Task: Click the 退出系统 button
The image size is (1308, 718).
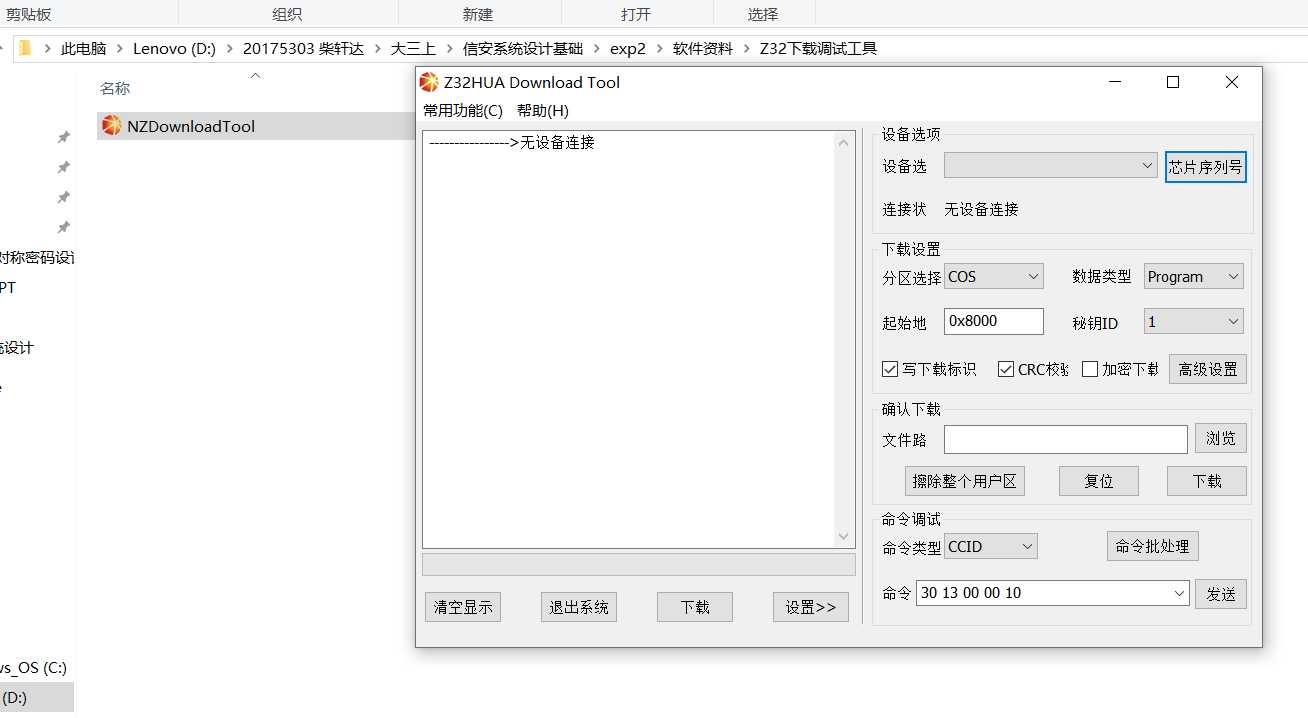Action: tap(579, 607)
